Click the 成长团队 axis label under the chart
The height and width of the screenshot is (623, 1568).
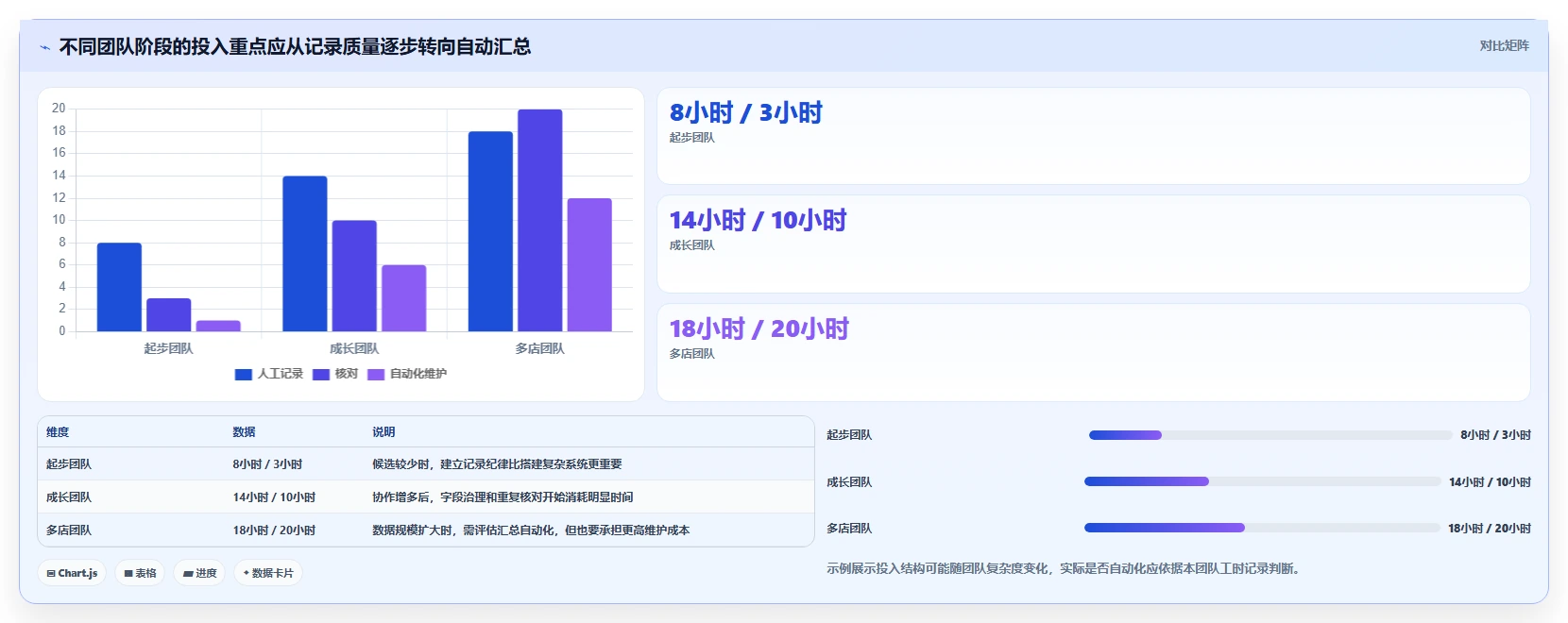click(x=354, y=348)
